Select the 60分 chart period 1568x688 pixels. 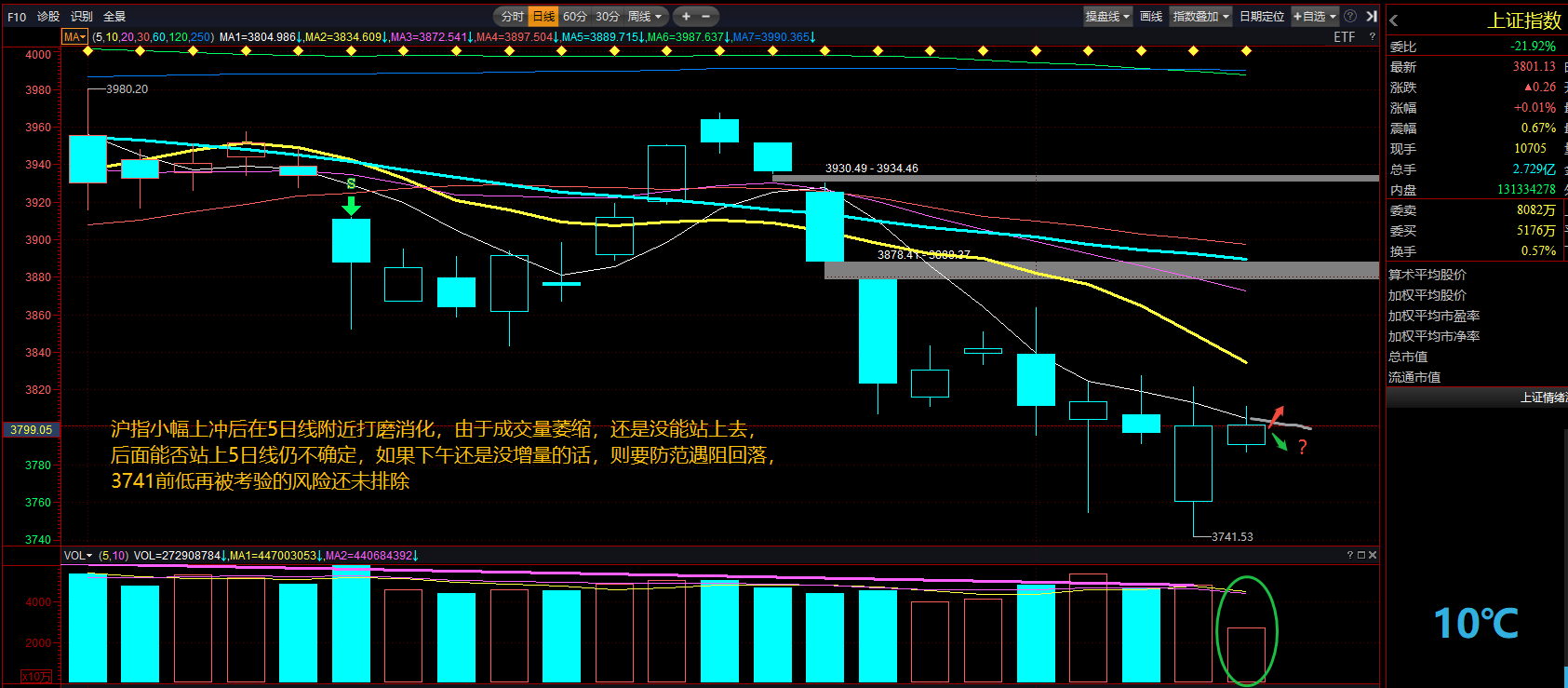click(x=575, y=16)
